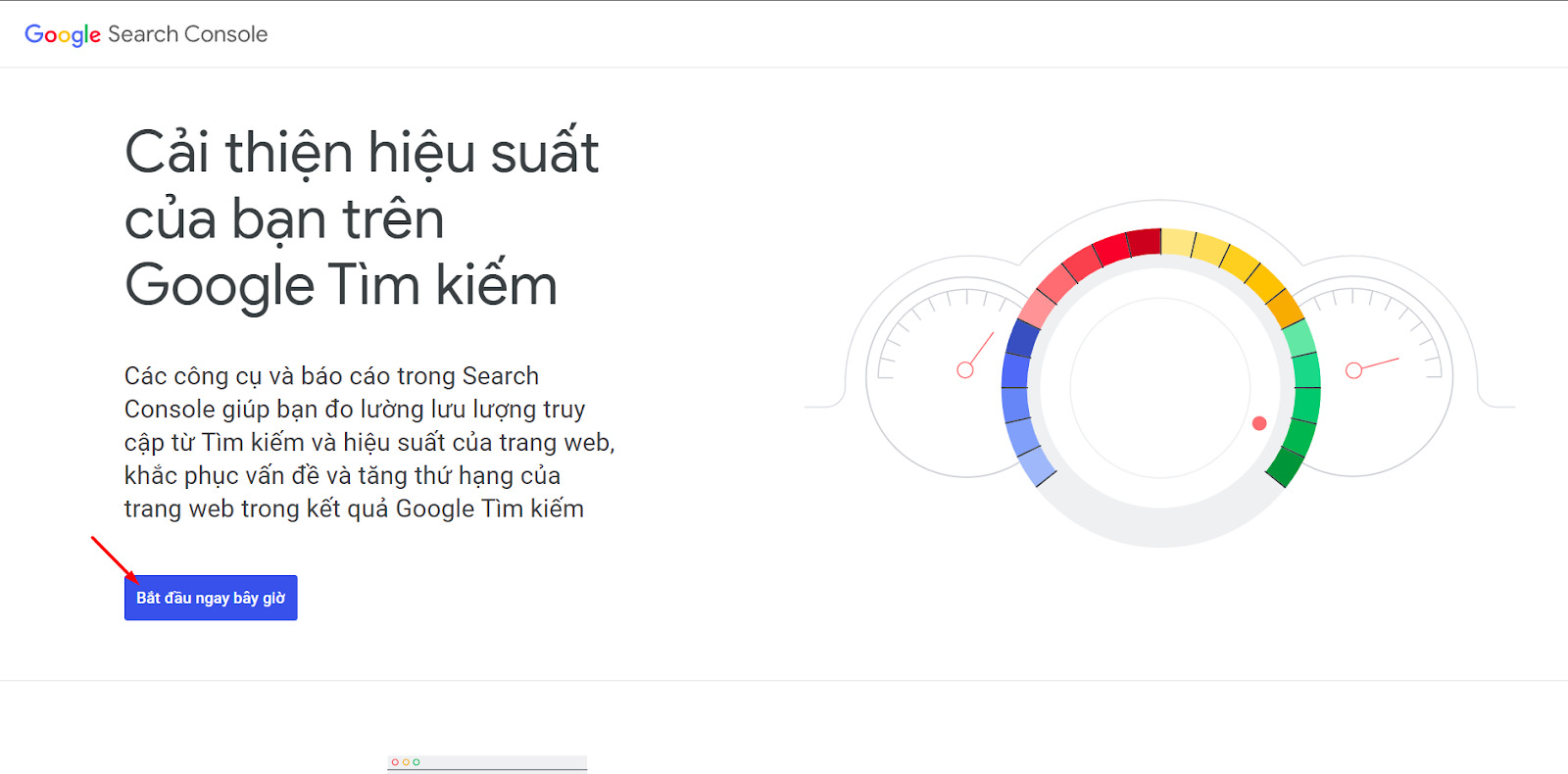Select the dark red segment of the gauge
Viewport: 1568px width, 774px height.
point(1143,242)
